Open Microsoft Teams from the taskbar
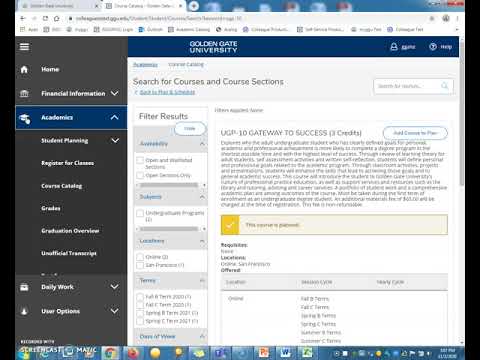 coord(220,353)
